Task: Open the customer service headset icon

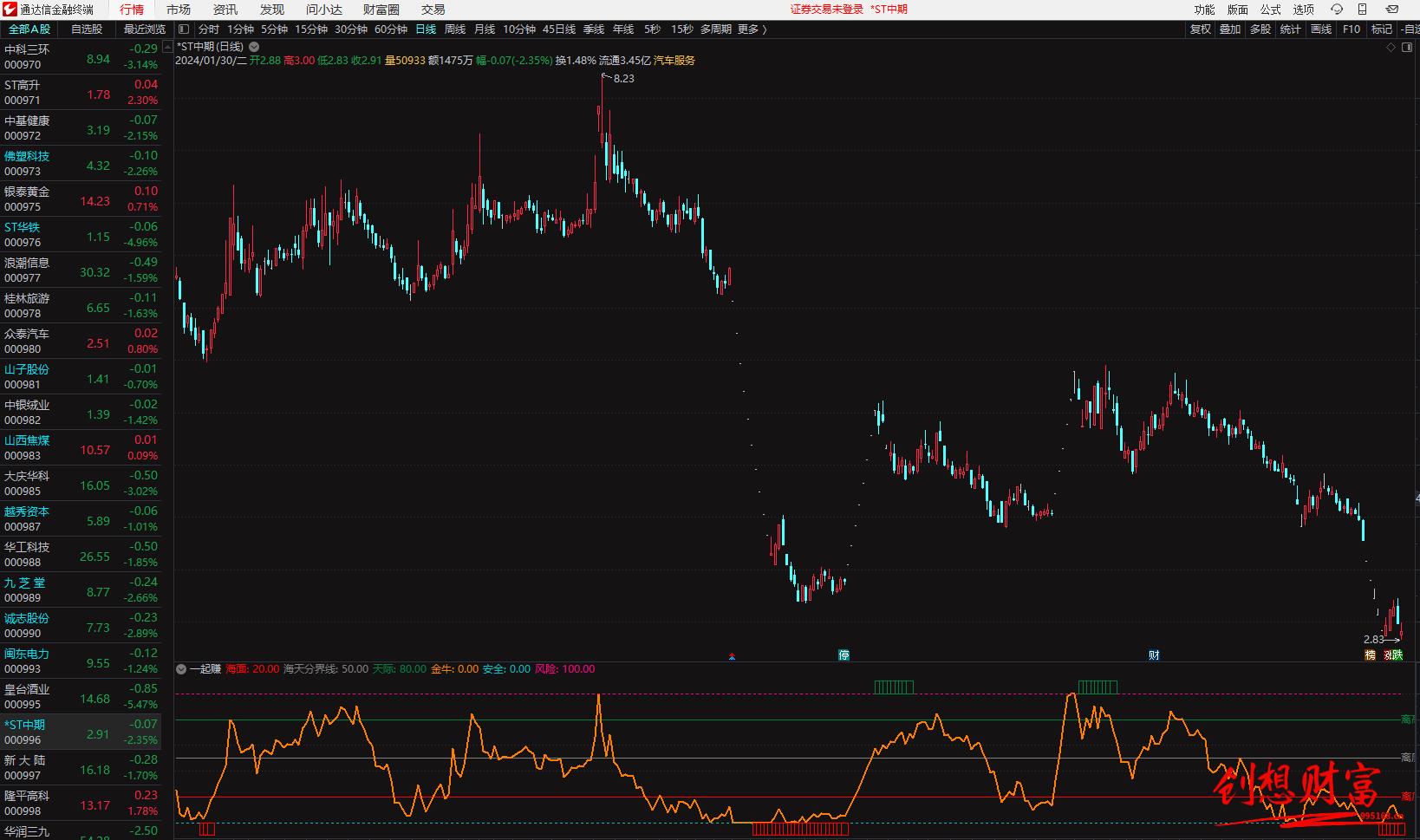Action: click(1337, 10)
